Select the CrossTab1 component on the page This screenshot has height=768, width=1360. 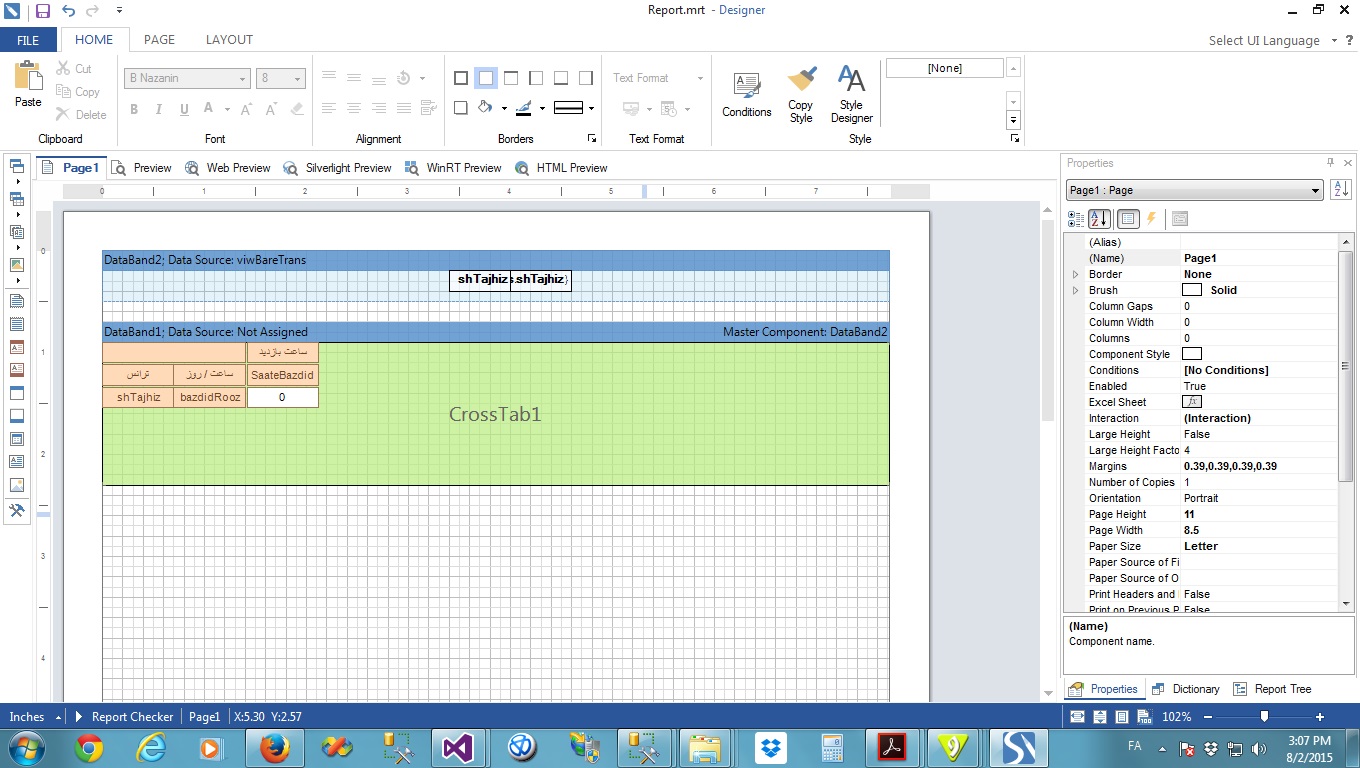[x=495, y=414]
